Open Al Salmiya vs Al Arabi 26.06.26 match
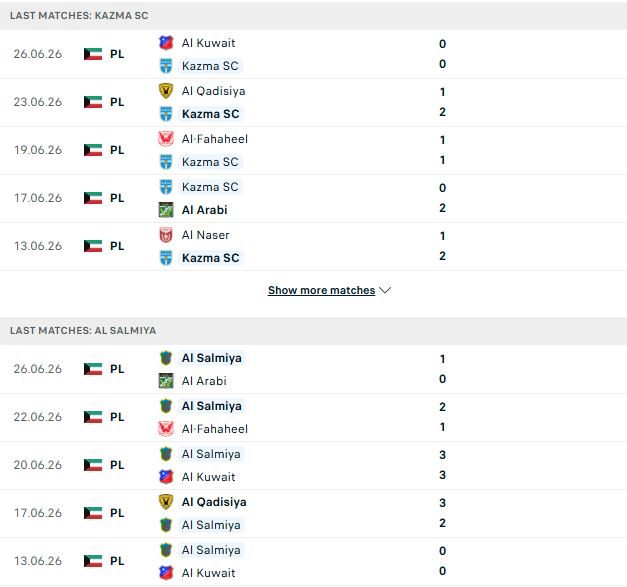 [314, 369]
